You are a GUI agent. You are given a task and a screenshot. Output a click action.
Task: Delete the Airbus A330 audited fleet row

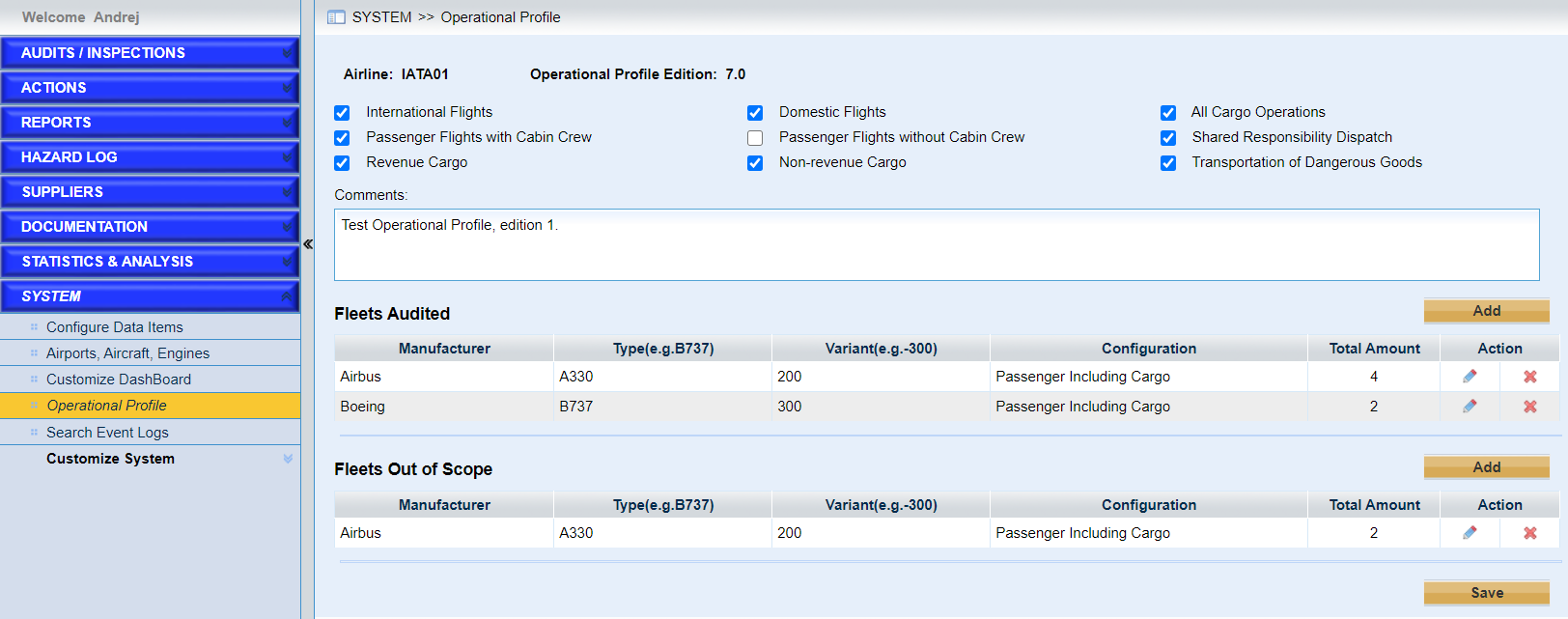pos(1529,377)
